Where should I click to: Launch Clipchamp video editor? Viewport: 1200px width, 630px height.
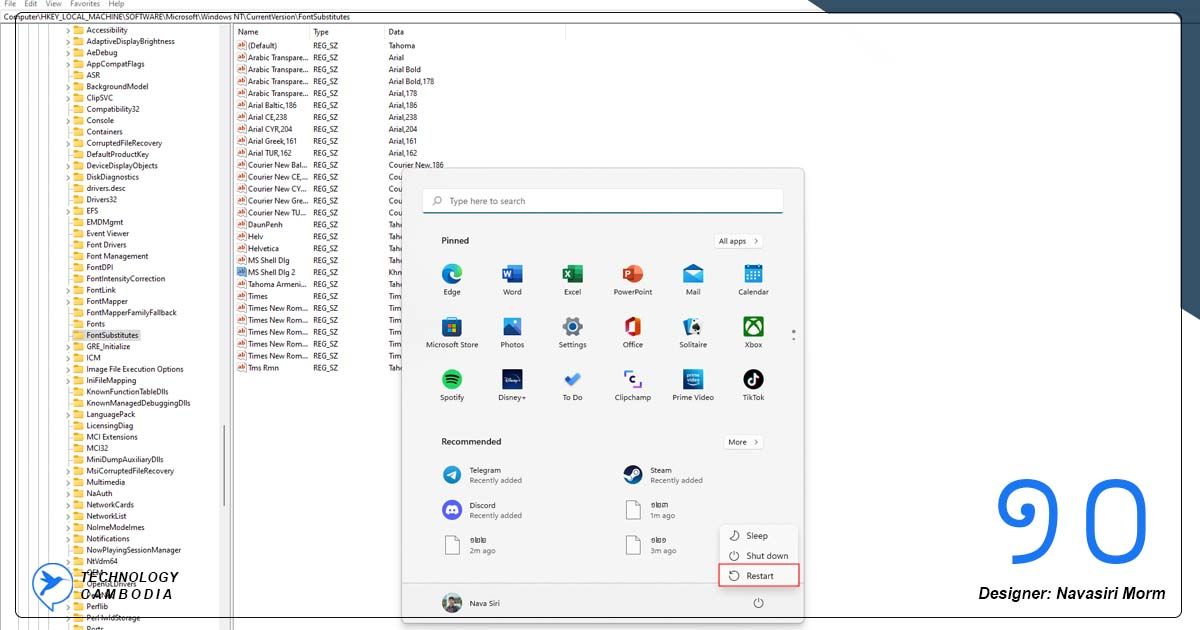[632, 379]
